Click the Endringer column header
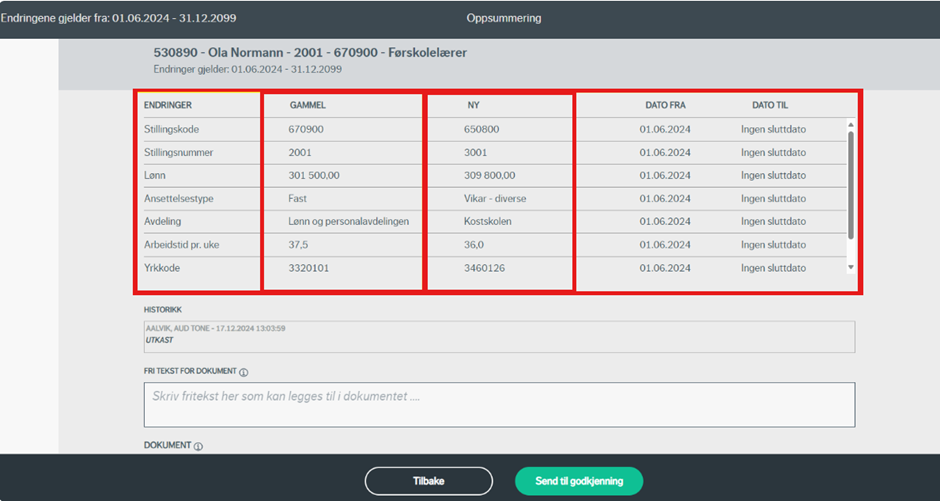This screenshot has height=501, width=940. pyautogui.click(x=168, y=105)
